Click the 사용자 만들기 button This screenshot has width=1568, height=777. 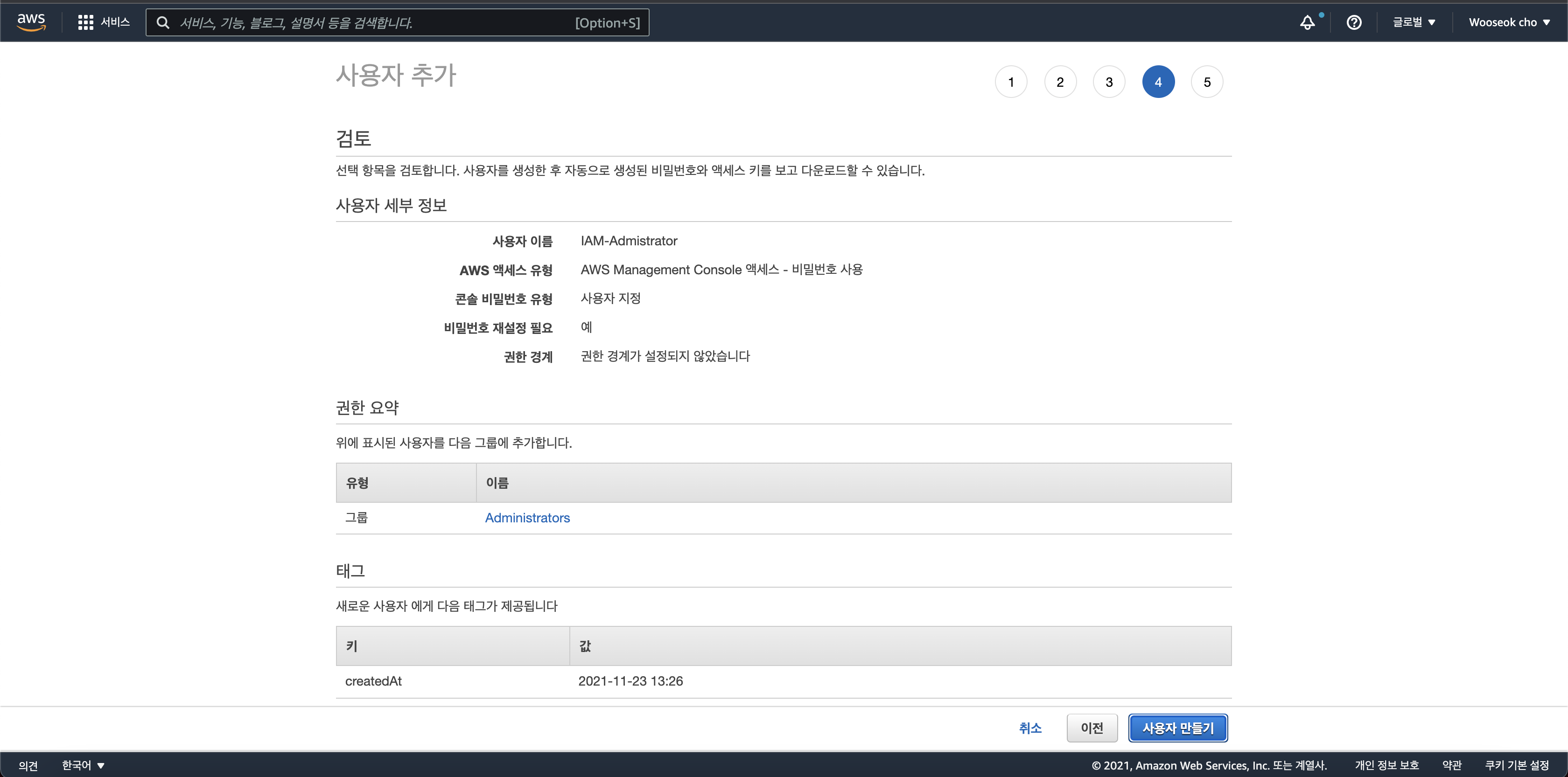(x=1177, y=728)
